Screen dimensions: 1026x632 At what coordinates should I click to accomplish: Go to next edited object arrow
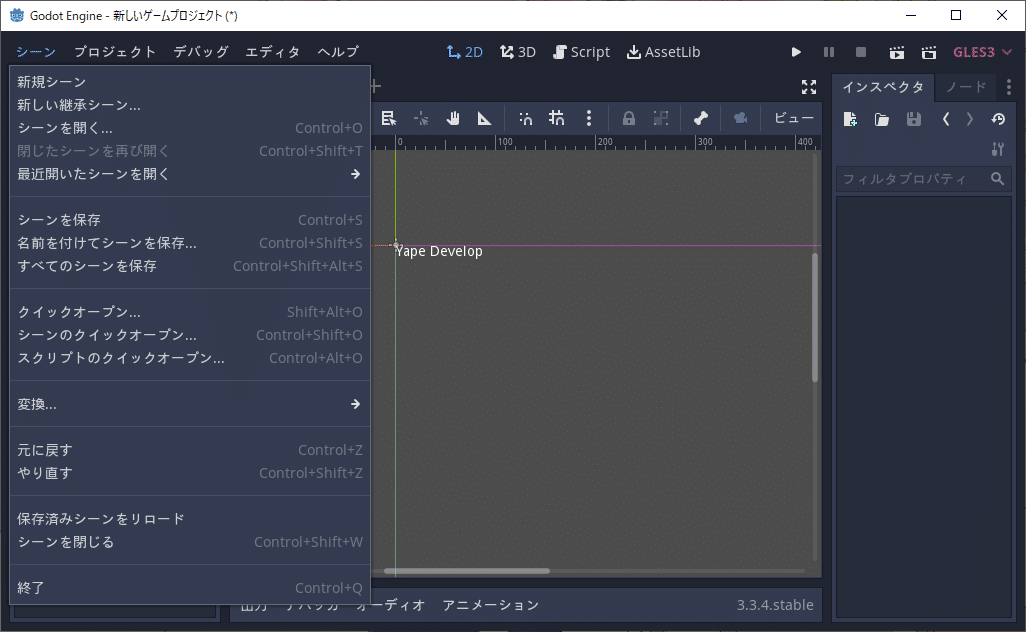coord(970,119)
